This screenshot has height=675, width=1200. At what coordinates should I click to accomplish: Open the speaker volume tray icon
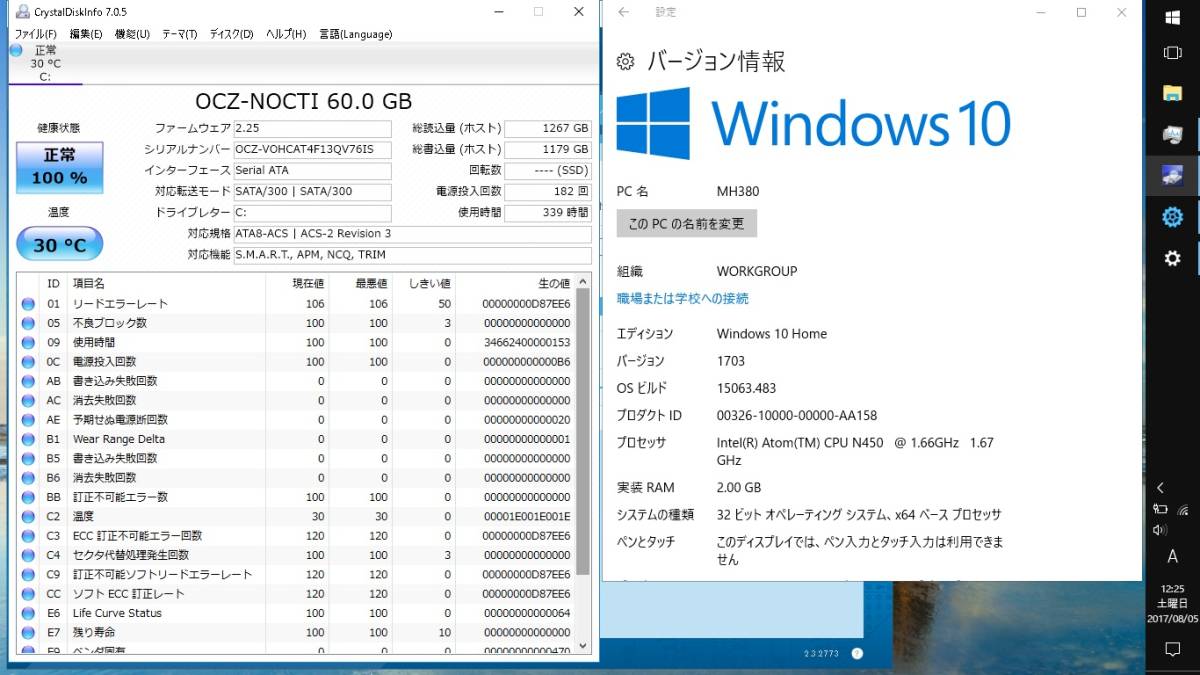[1160, 530]
